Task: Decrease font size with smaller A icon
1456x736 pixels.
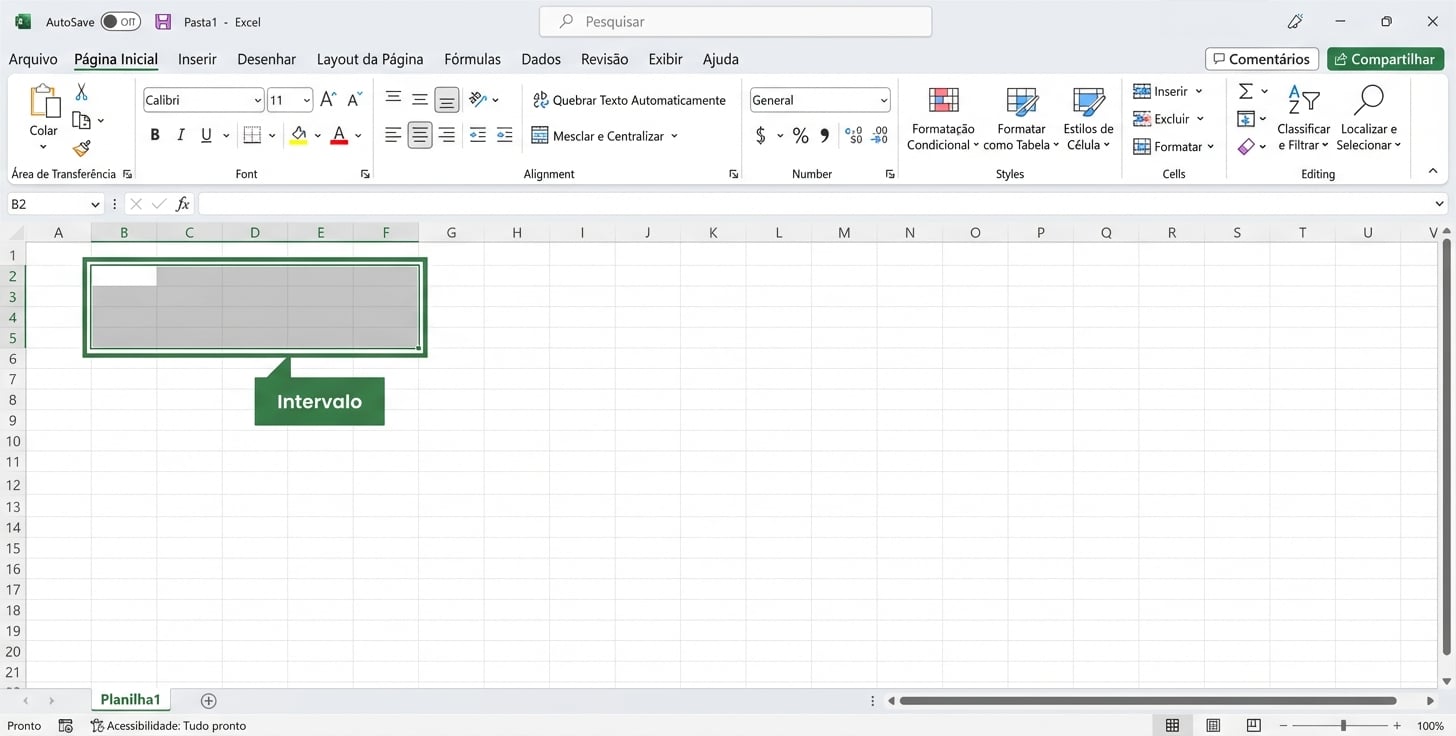Action: 355,100
